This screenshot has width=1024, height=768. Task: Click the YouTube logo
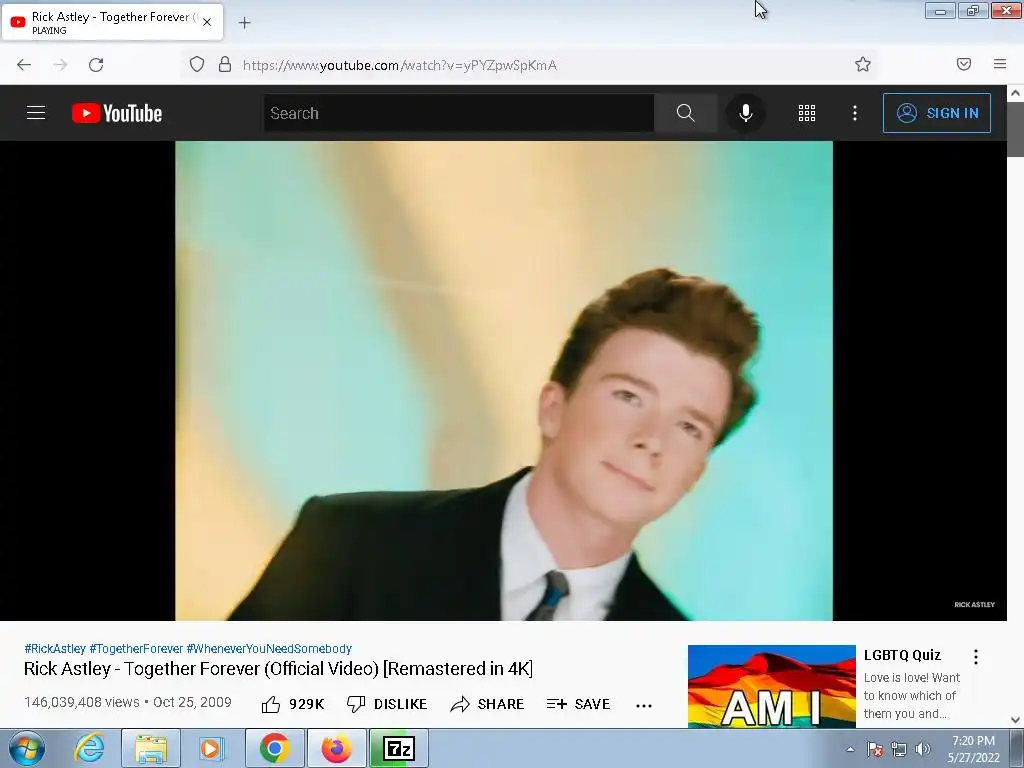tap(117, 113)
